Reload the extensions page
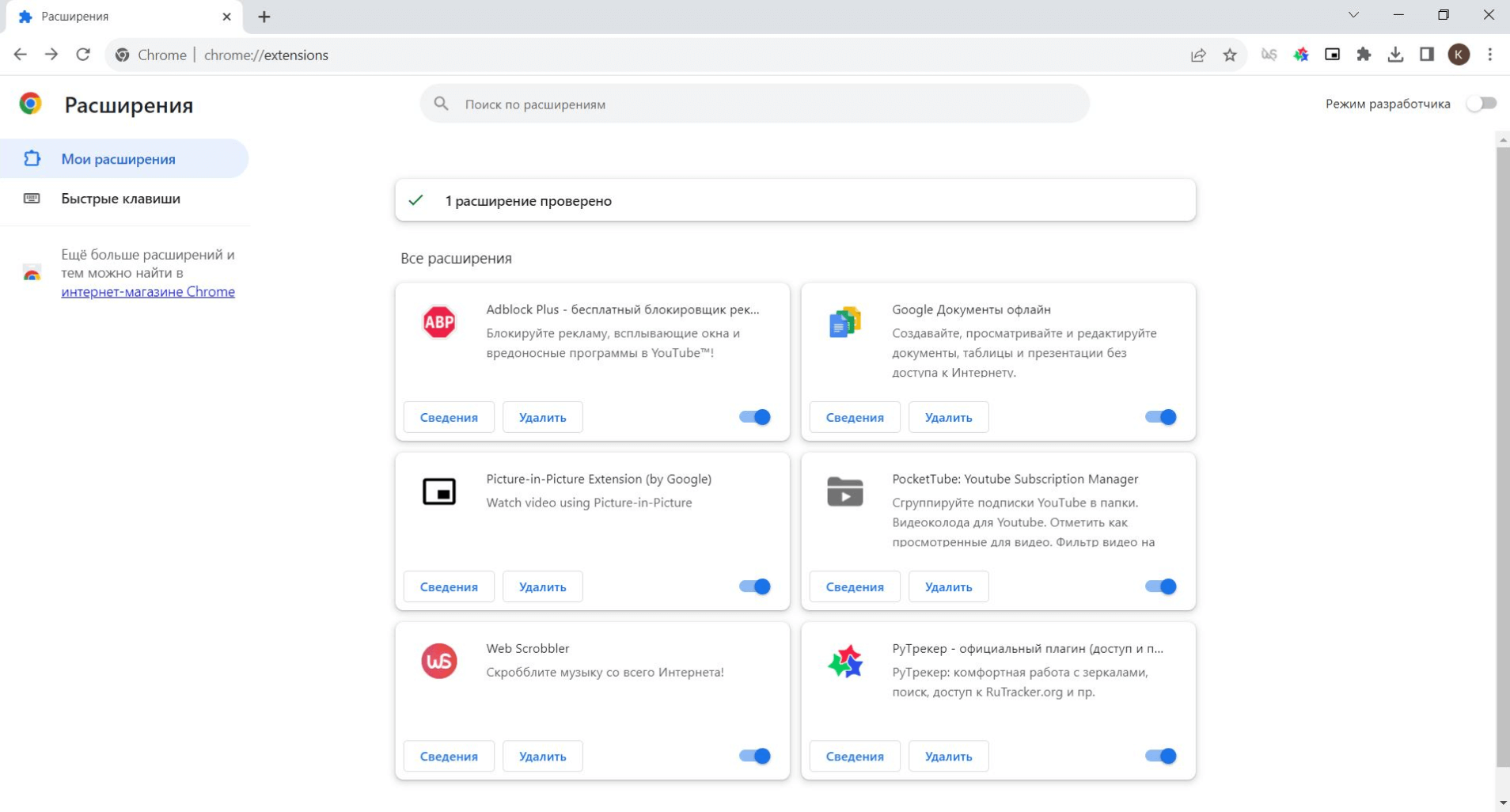This screenshot has width=1510, height=812. point(83,55)
